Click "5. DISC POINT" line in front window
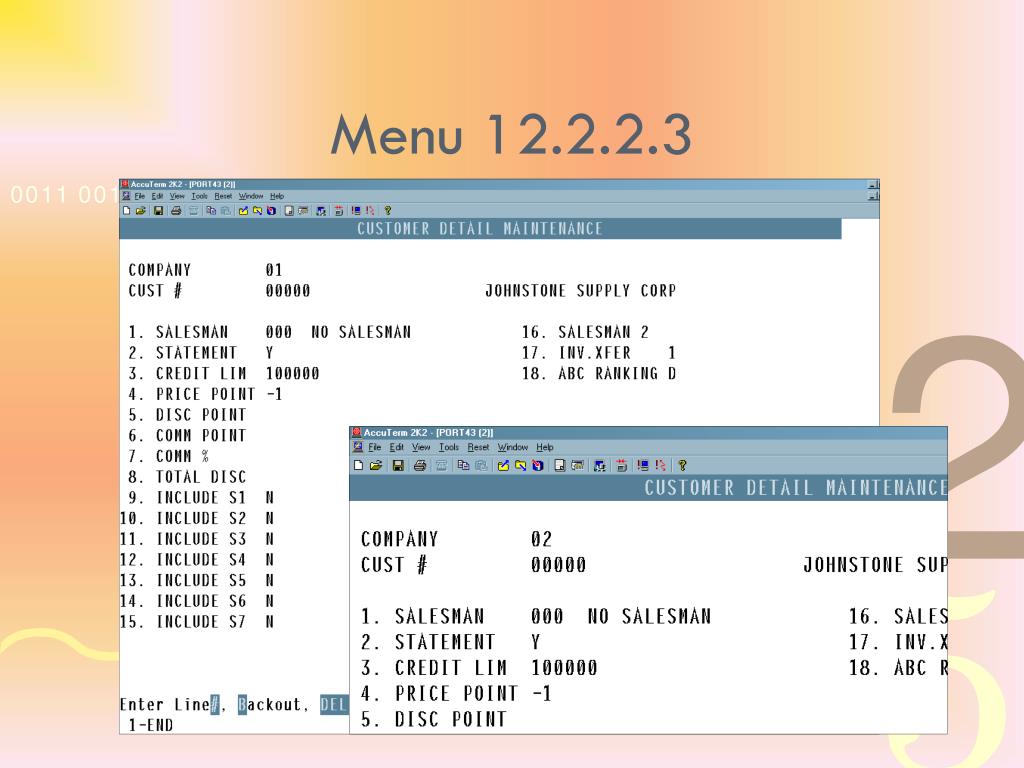 (434, 719)
